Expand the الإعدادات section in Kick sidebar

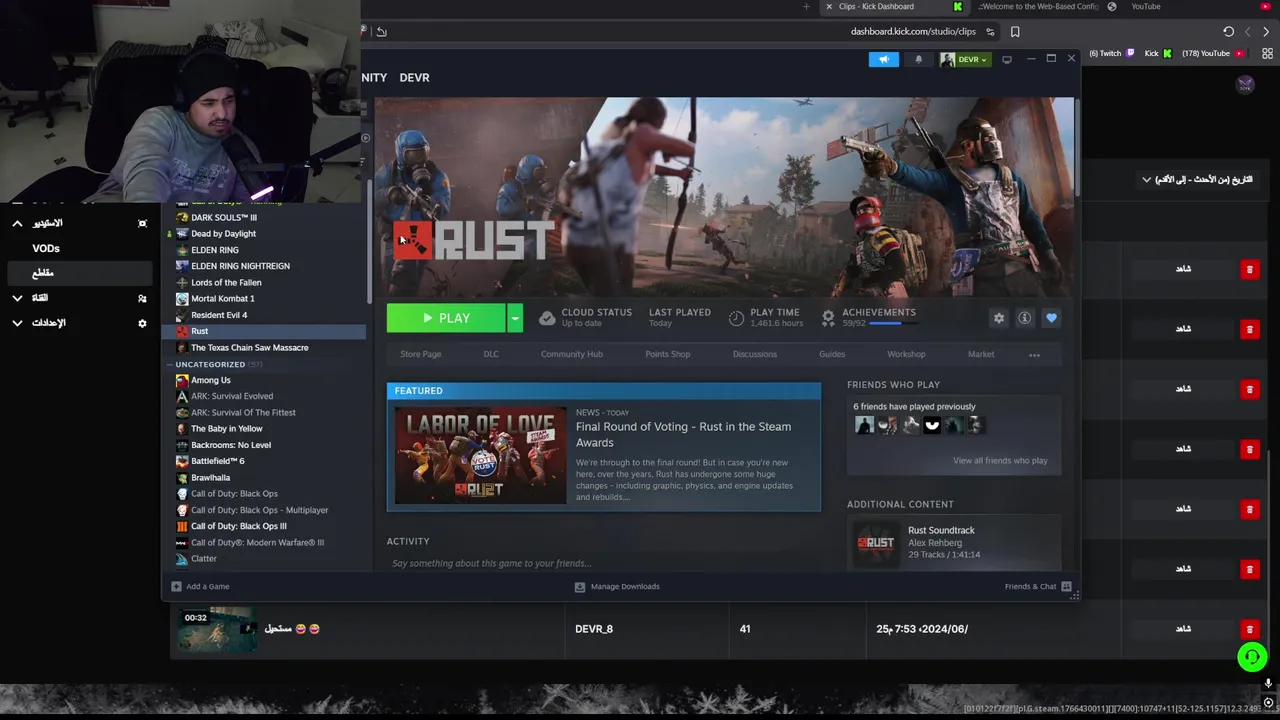pos(17,323)
